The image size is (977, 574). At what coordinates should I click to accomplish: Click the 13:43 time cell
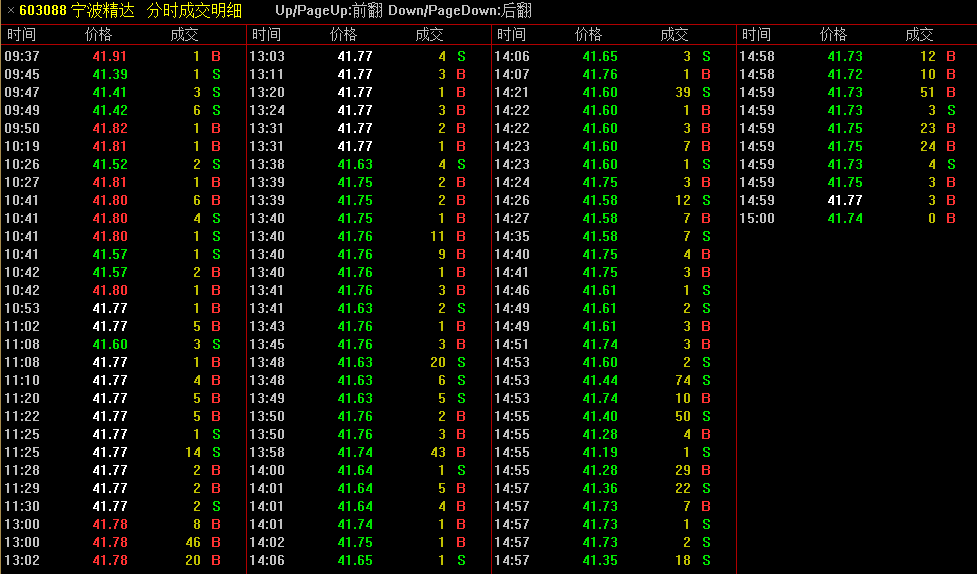[267, 327]
